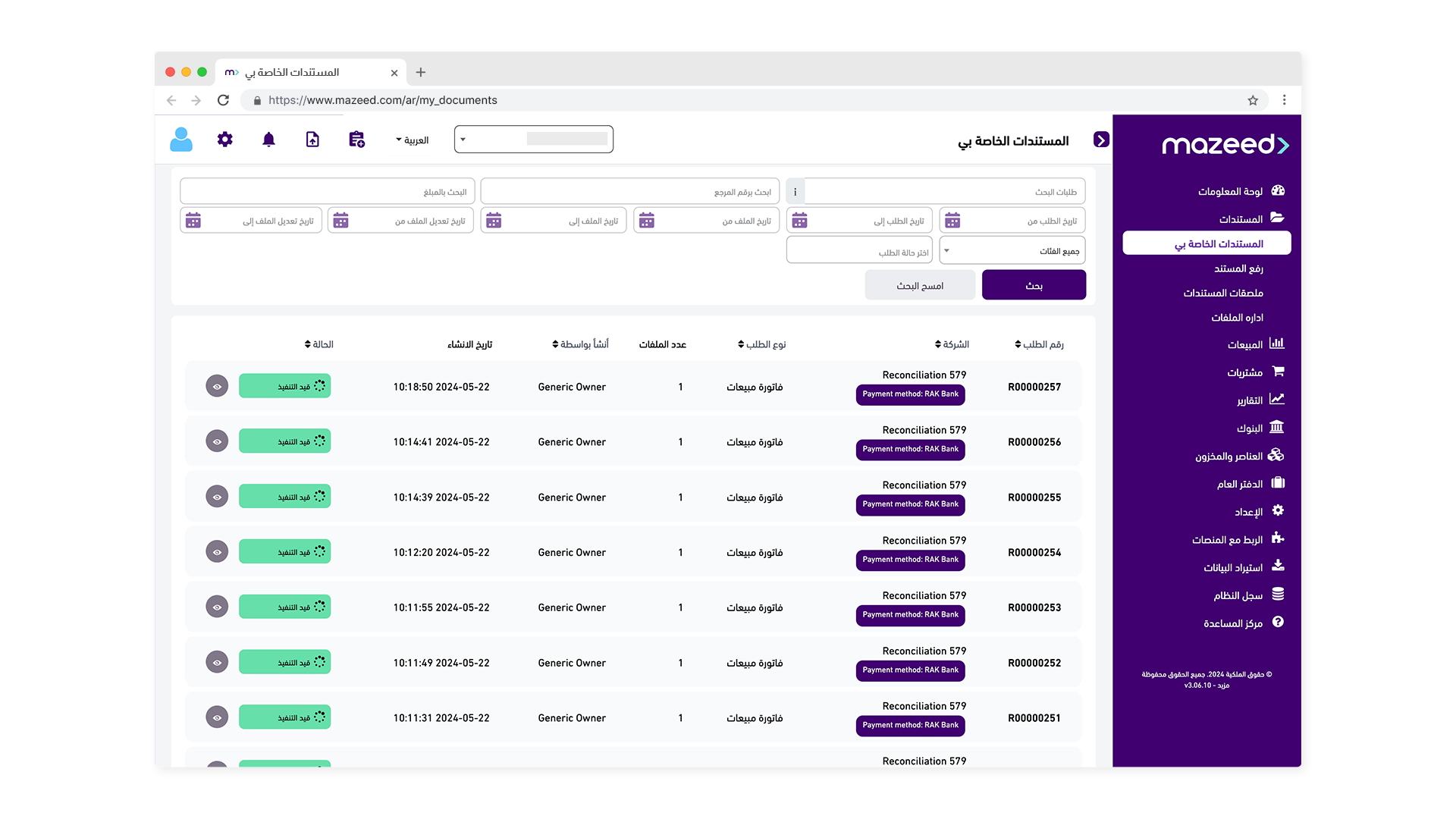1456x819 pixels.
Task: Open the settings gear icon in header
Action: (x=224, y=140)
